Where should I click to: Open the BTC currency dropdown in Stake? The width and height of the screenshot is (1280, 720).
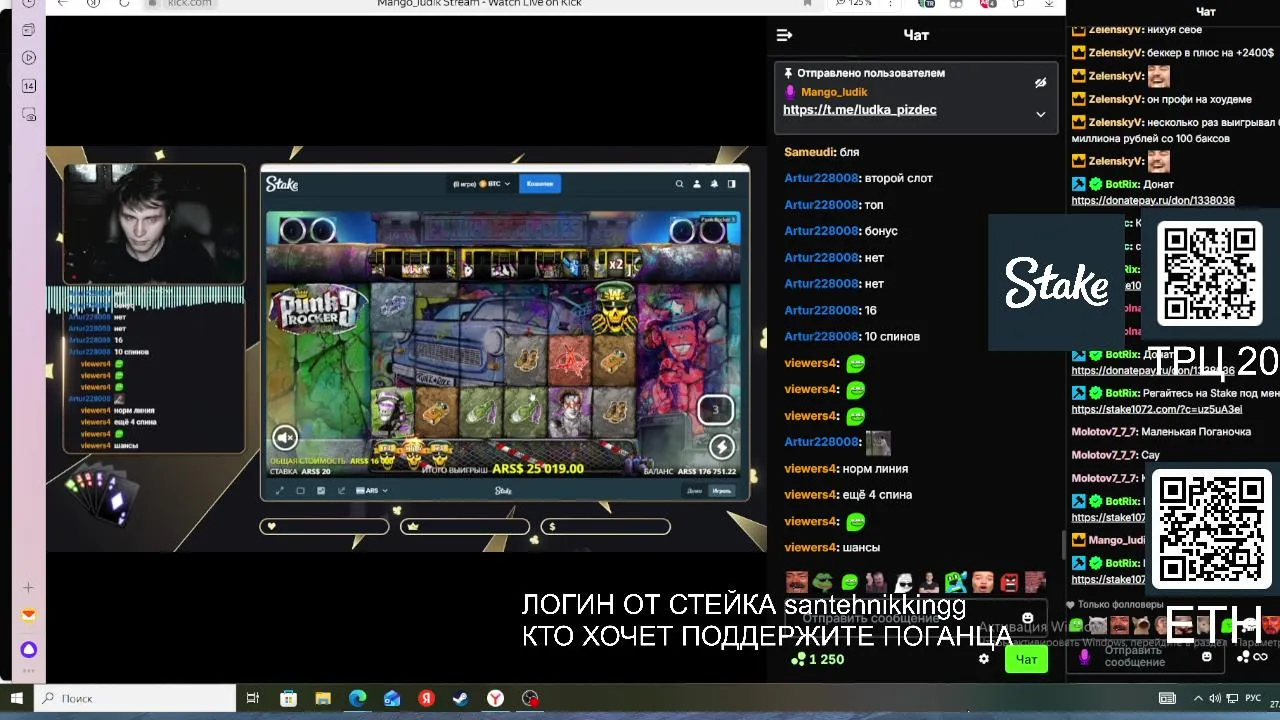click(482, 184)
